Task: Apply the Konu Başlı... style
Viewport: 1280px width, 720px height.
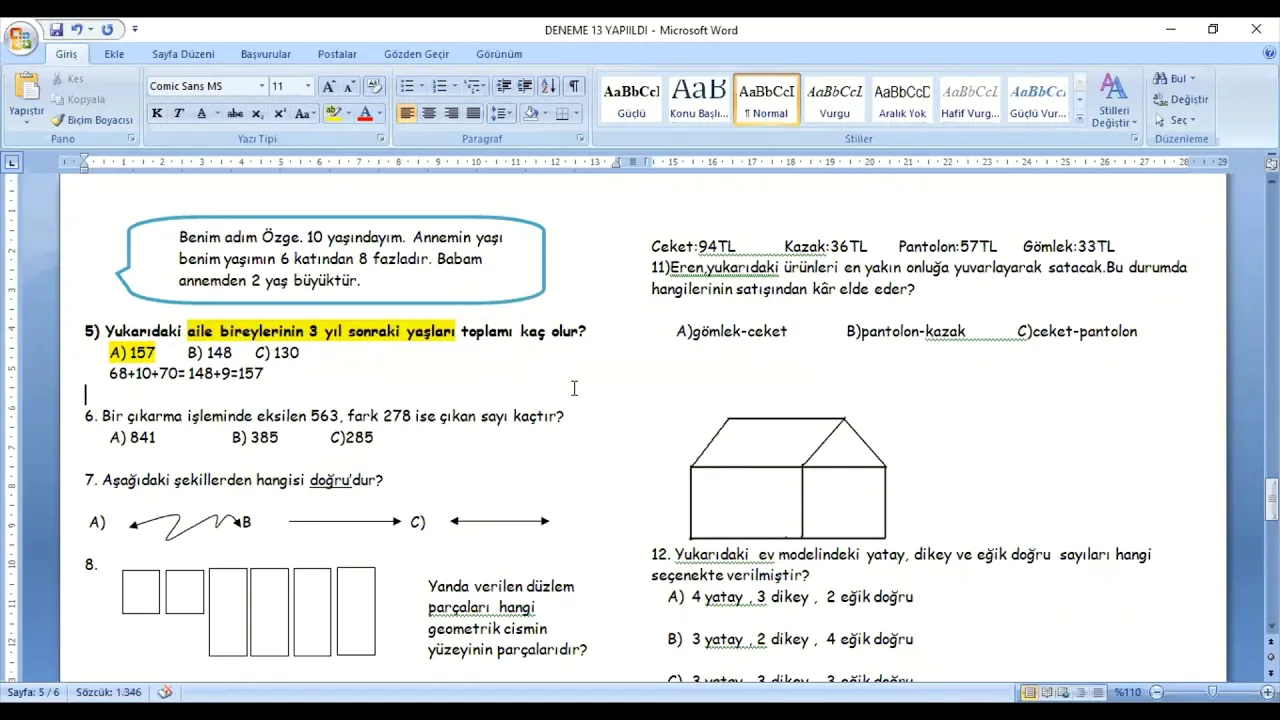Action: (x=699, y=99)
